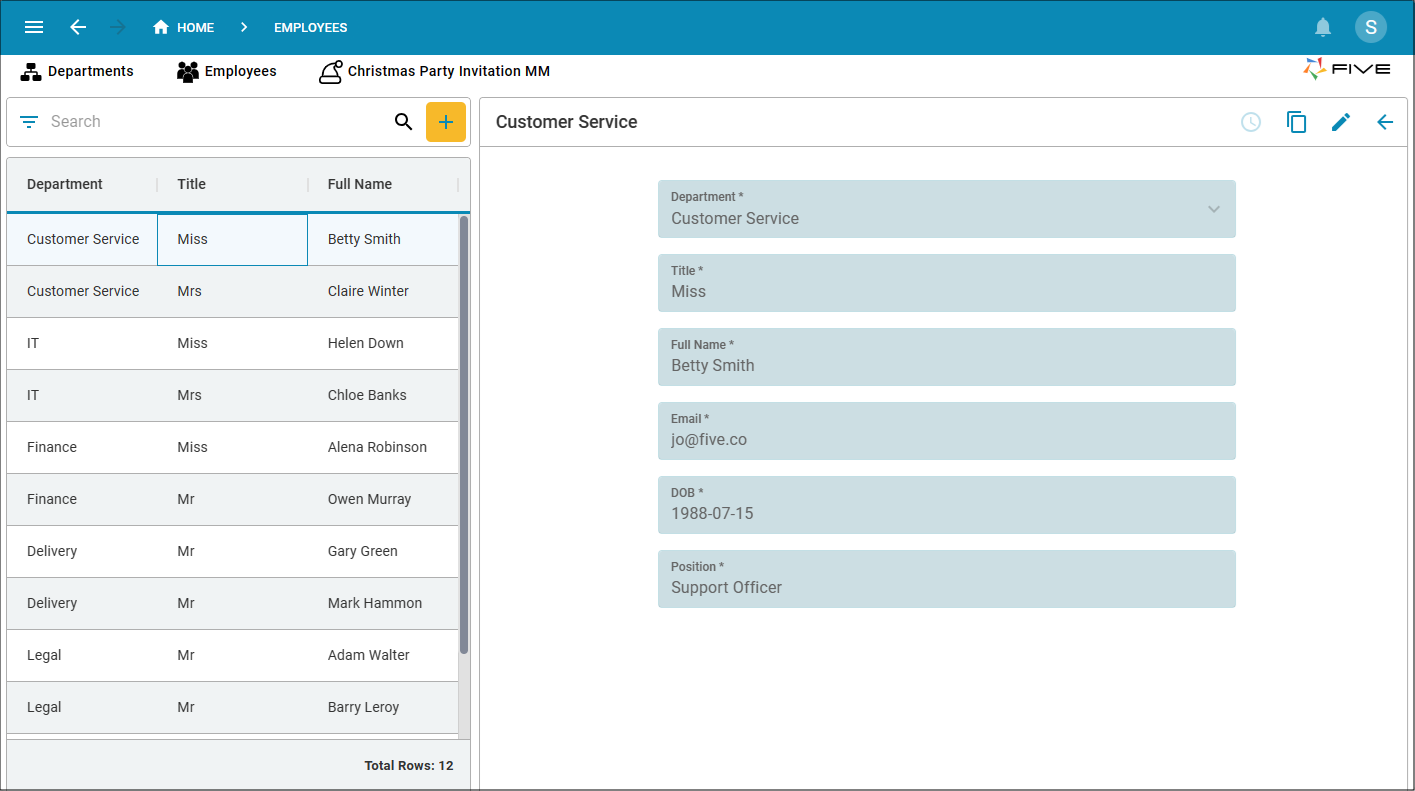Image resolution: width=1415 pixels, height=791 pixels.
Task: Expand the Department dropdown field
Action: (947, 209)
